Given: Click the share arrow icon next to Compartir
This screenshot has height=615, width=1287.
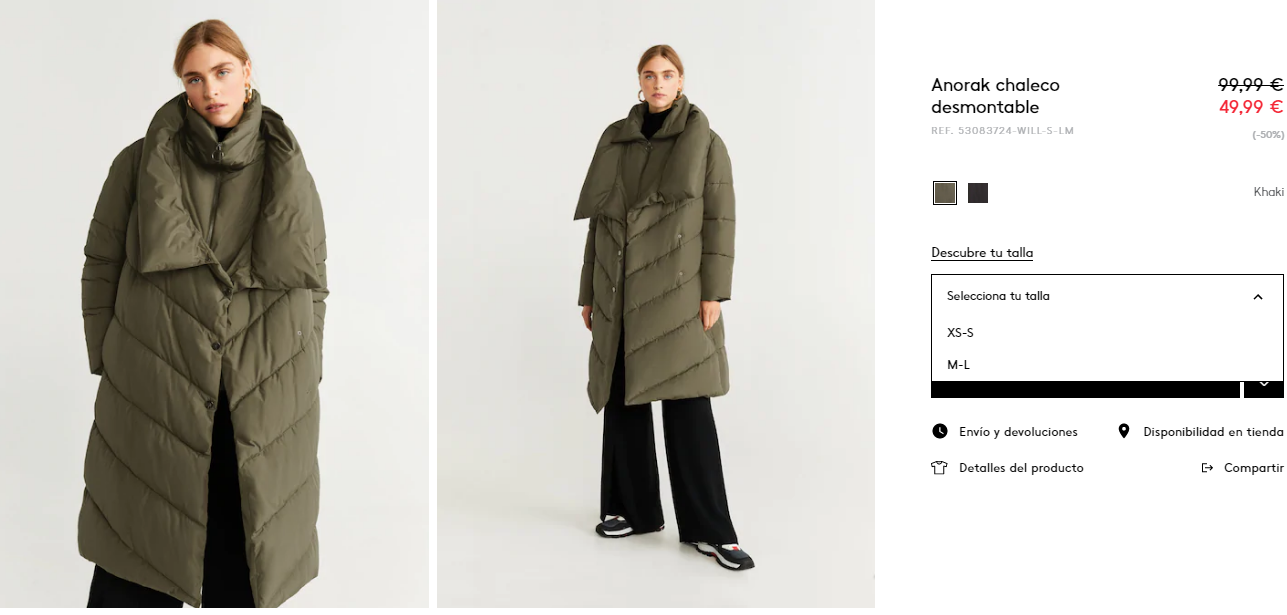Looking at the screenshot, I should pyautogui.click(x=1207, y=468).
